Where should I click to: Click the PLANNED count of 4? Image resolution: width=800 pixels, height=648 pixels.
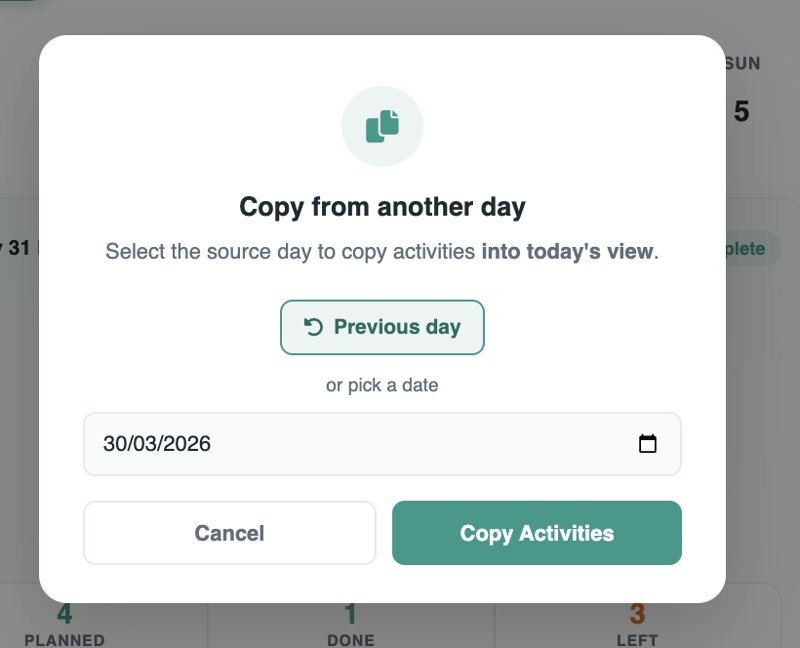(x=64, y=615)
